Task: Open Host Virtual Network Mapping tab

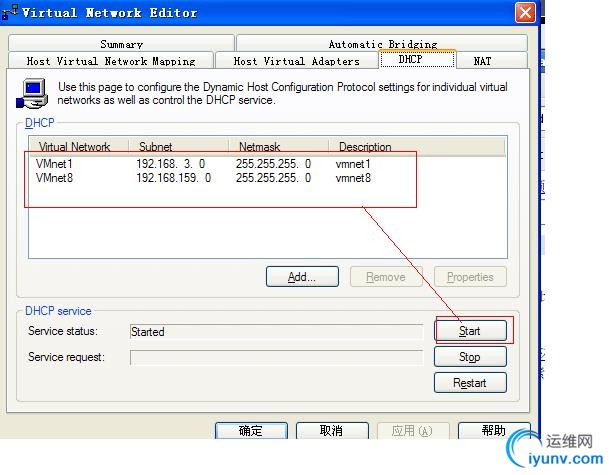Action: (111, 61)
